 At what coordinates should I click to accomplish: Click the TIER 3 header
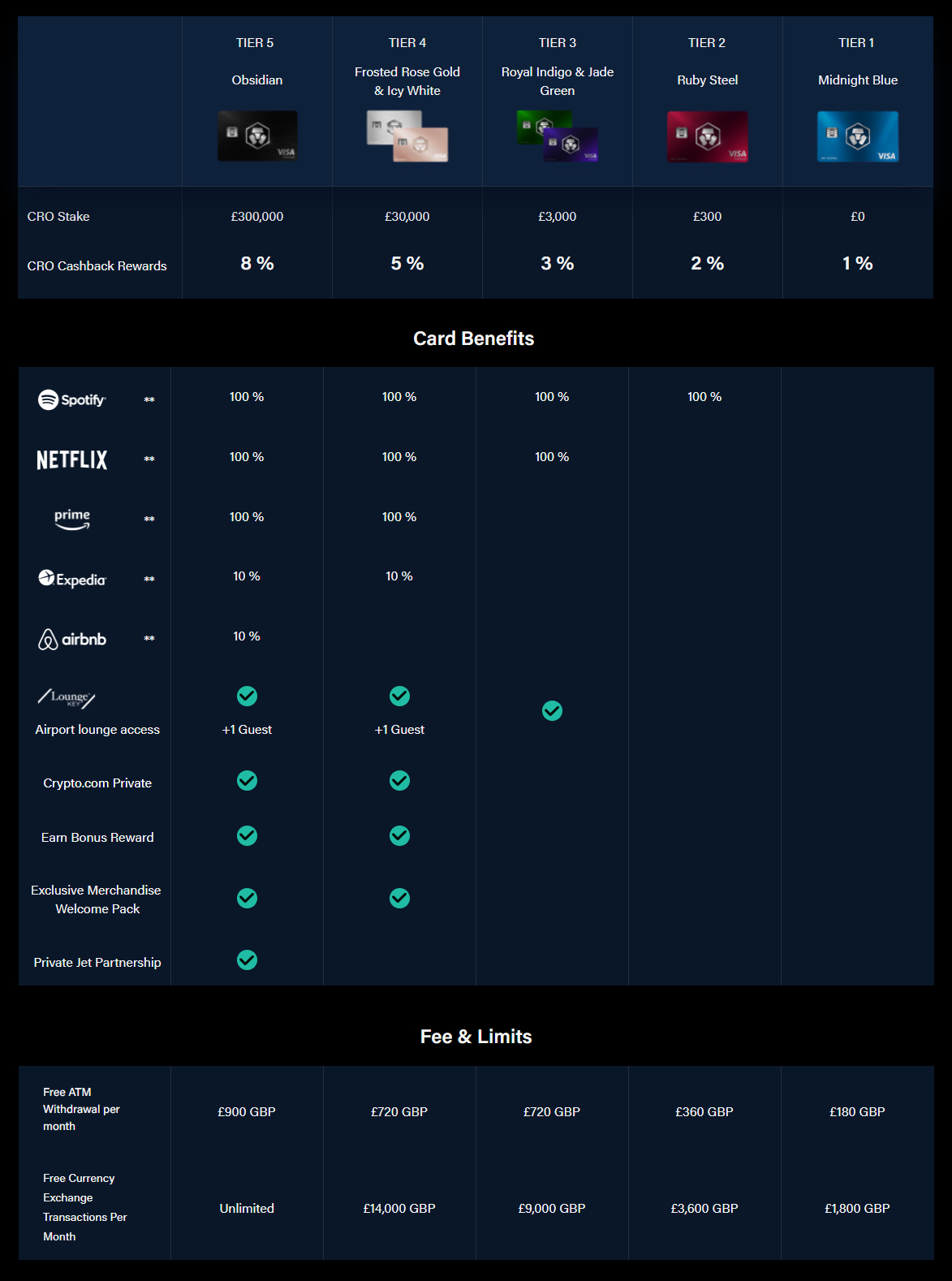558,43
